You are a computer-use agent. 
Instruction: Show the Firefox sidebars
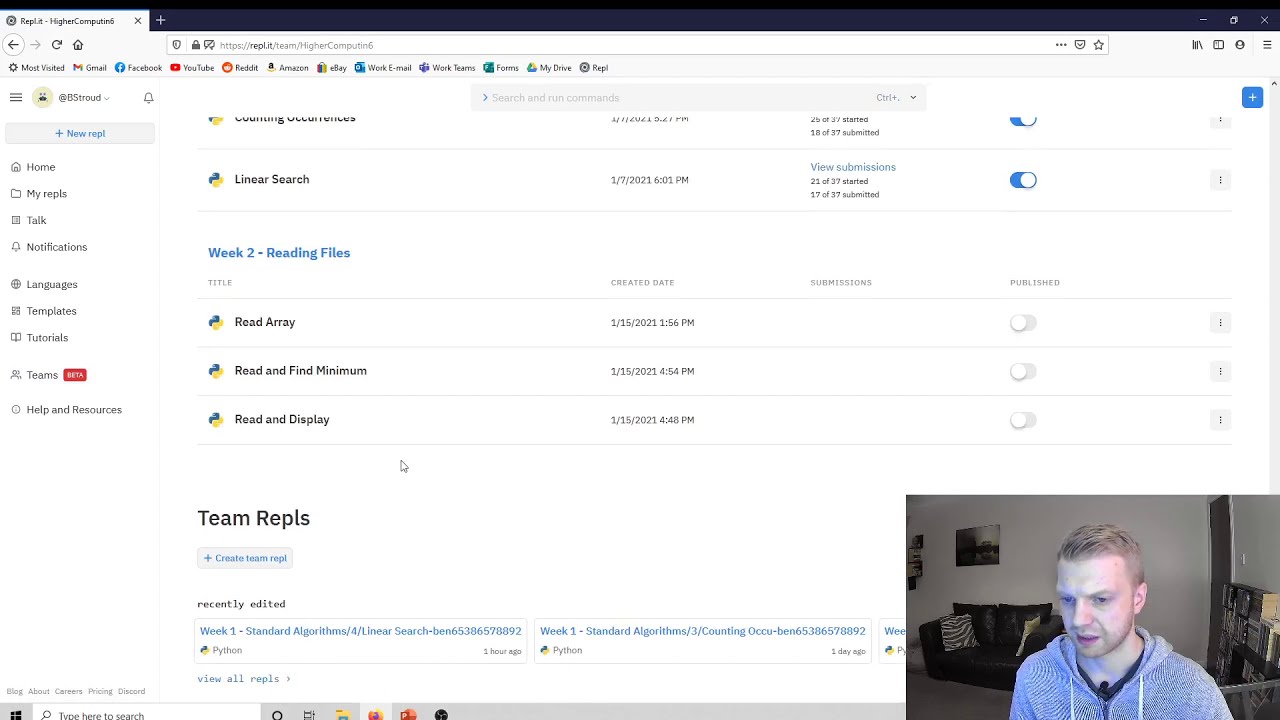tap(1218, 45)
